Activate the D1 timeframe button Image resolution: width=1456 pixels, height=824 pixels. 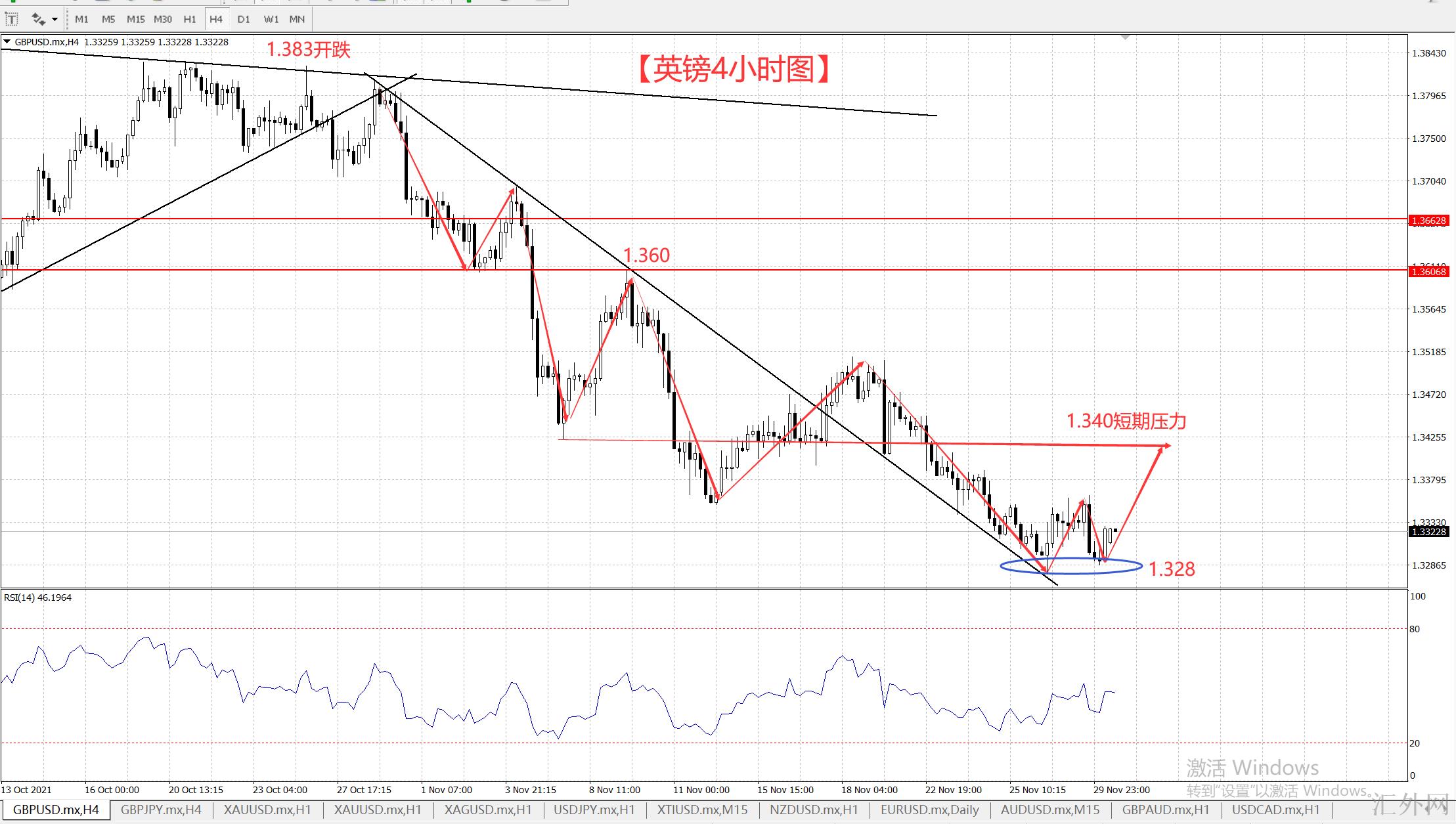point(244,19)
